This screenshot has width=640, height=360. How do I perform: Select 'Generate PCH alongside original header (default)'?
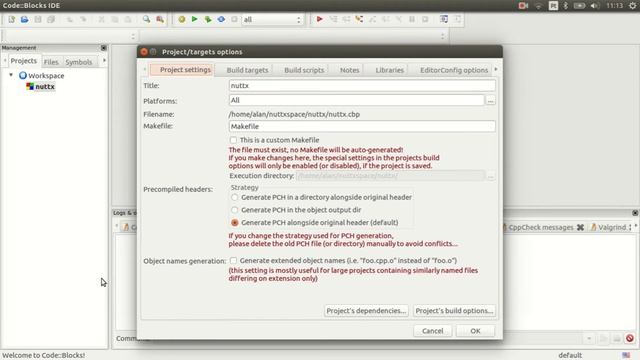coord(234,222)
